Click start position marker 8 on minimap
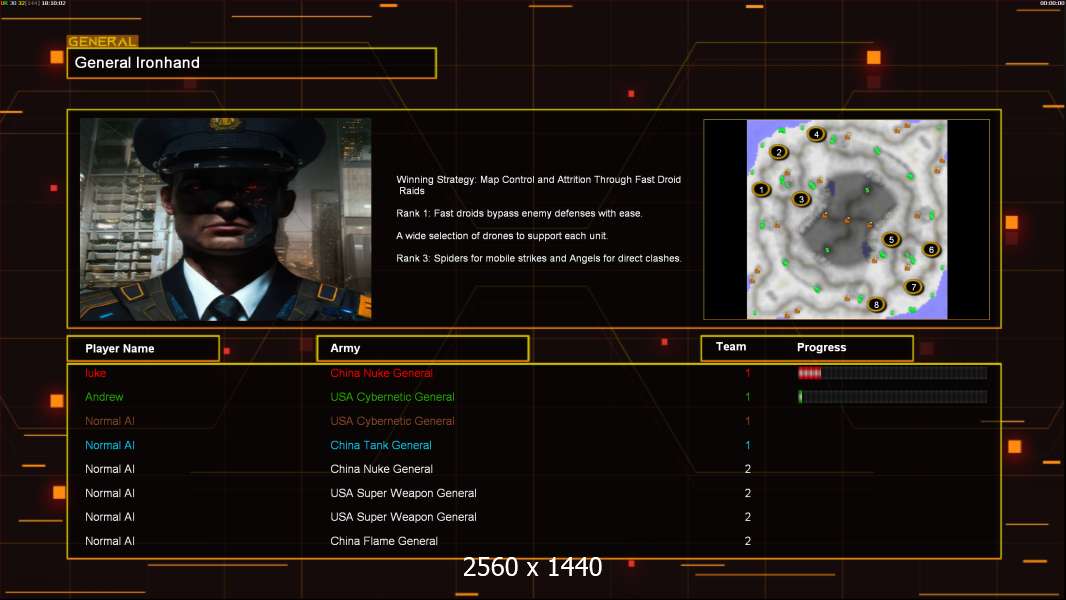 [876, 304]
